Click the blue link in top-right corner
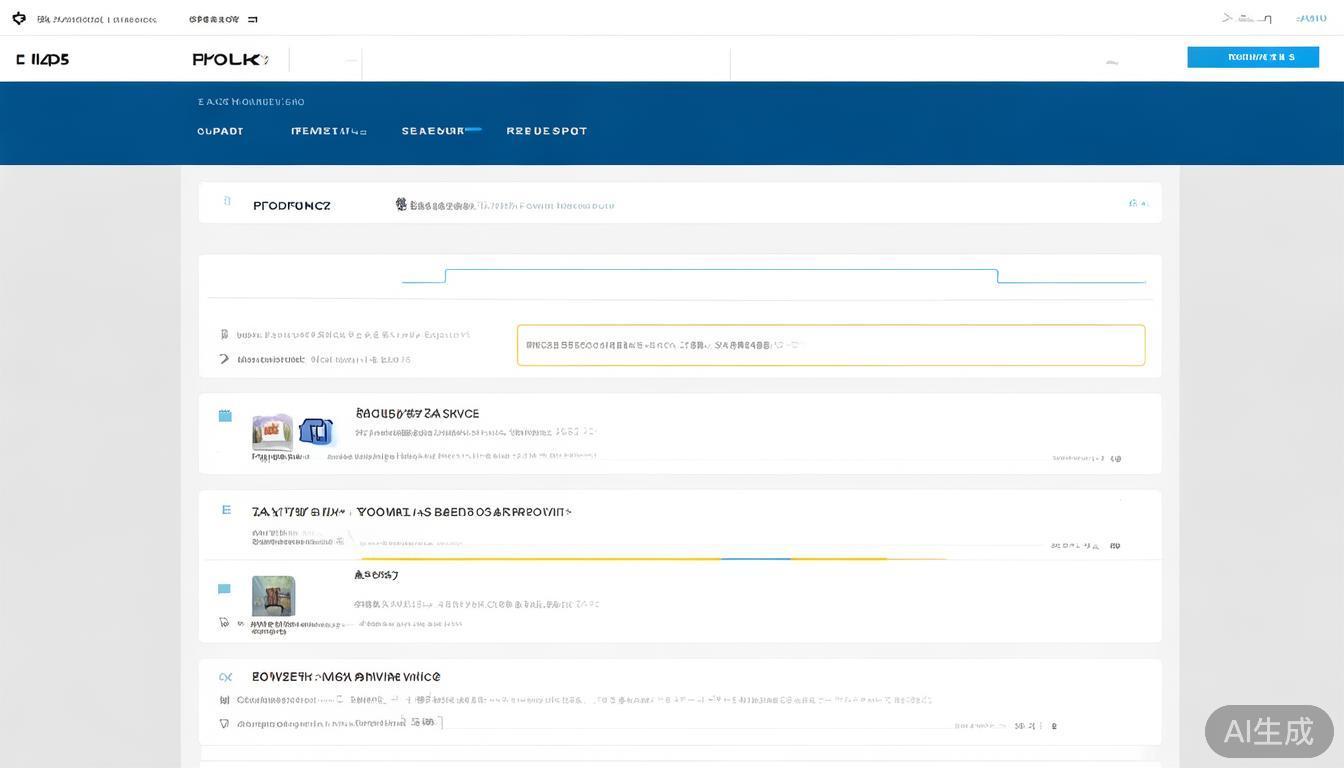The image size is (1344, 768). tap(1311, 18)
